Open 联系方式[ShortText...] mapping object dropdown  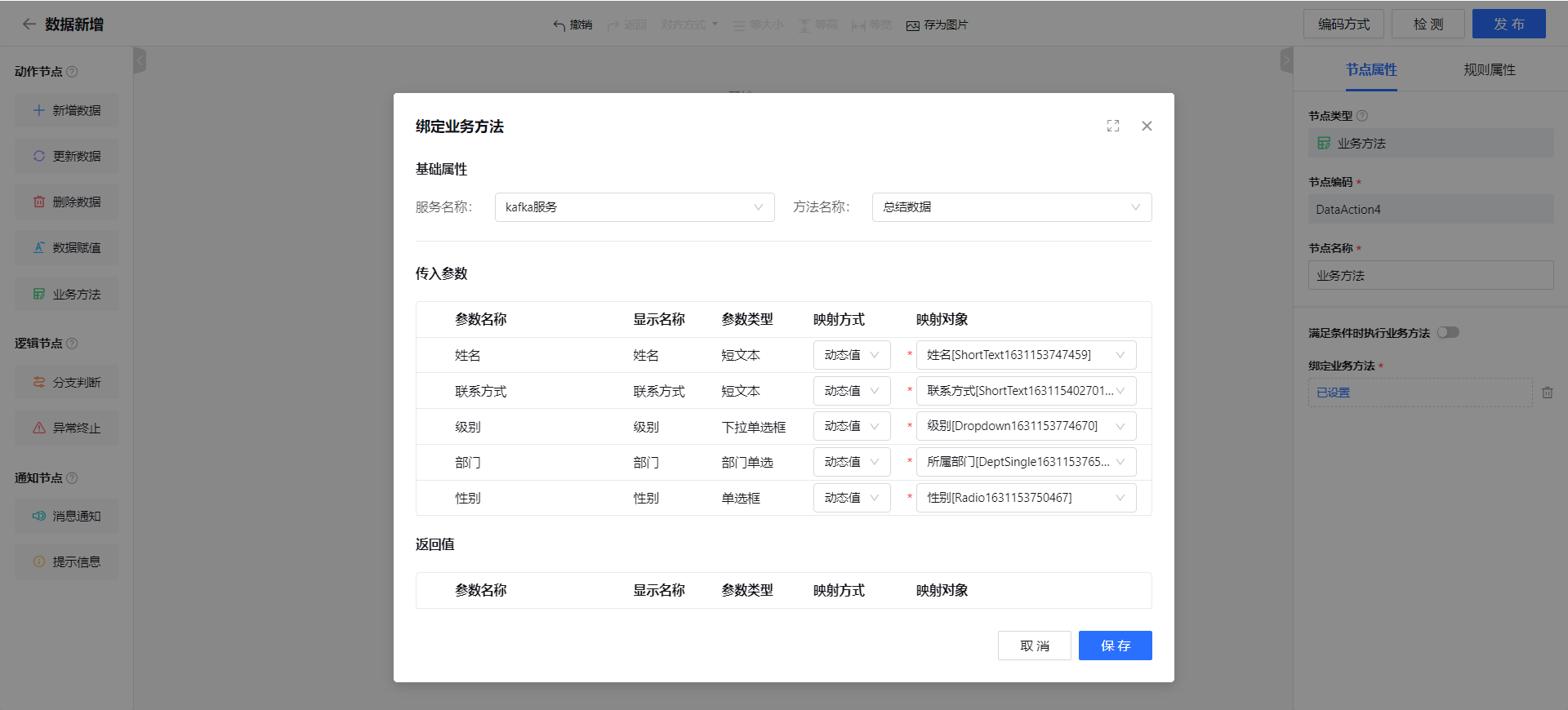pyautogui.click(x=1026, y=391)
